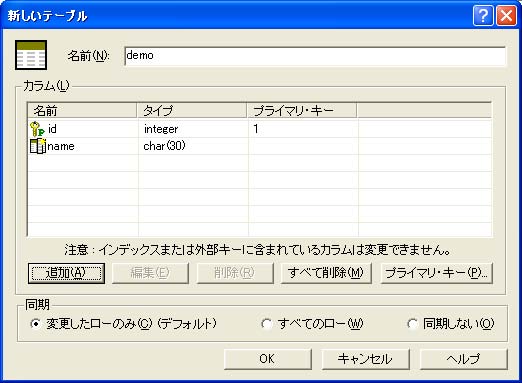Viewport: 522px width, 383px height.
Task: Click the primary key icon beside id
Action: click(37, 129)
